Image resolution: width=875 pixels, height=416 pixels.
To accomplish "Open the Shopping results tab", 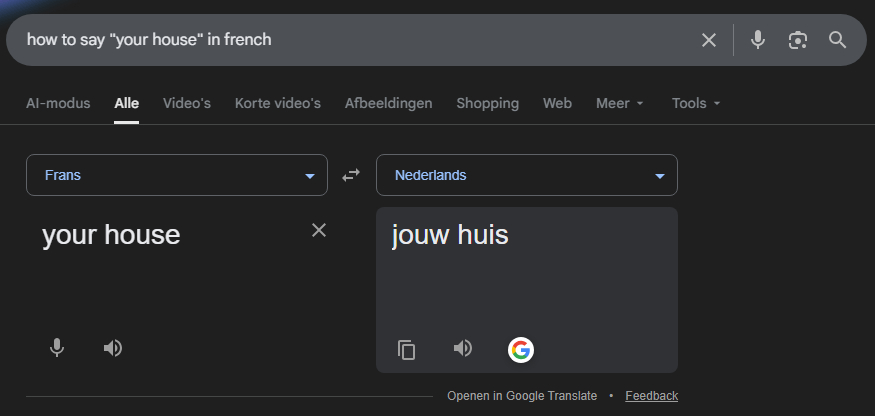I will point(487,103).
